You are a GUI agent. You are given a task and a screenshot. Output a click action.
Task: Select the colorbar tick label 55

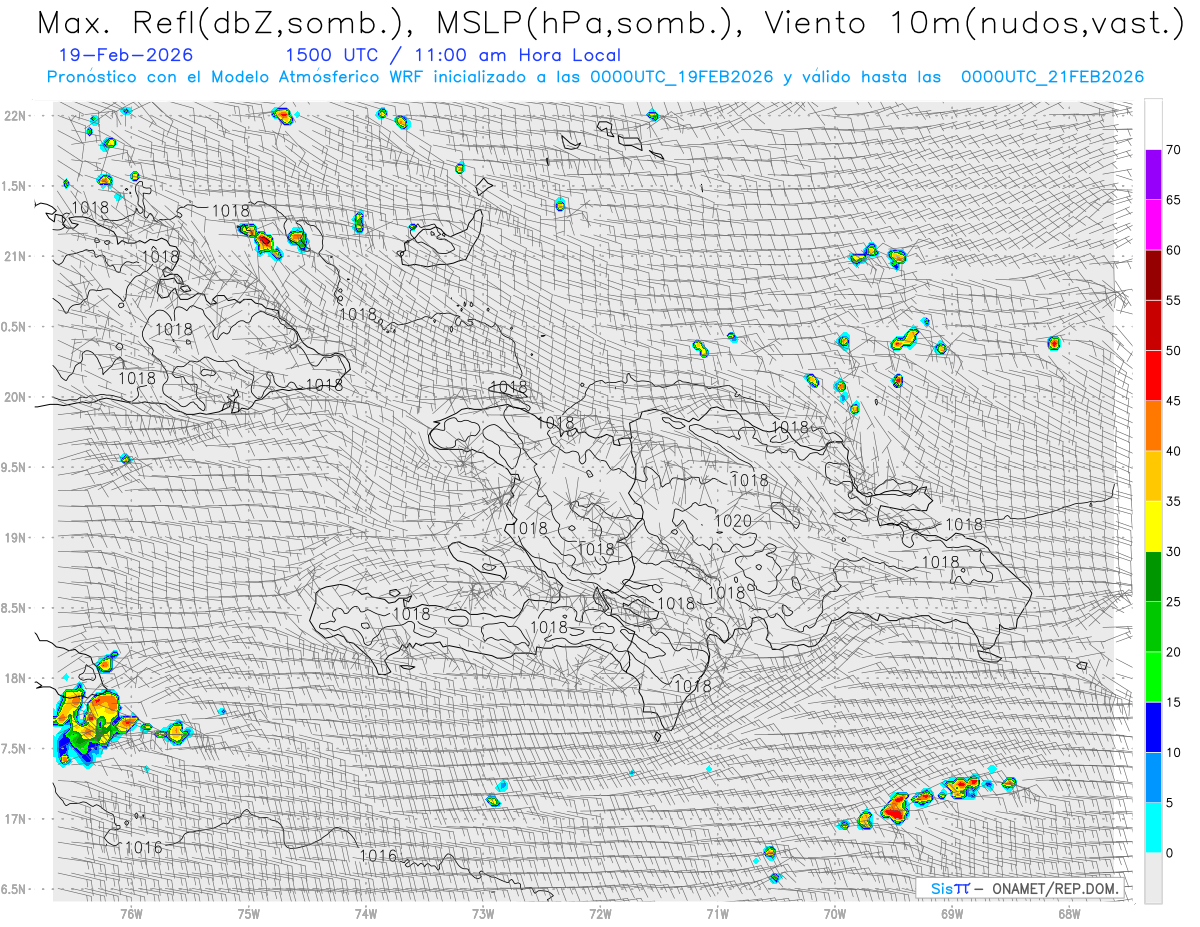(x=1173, y=300)
